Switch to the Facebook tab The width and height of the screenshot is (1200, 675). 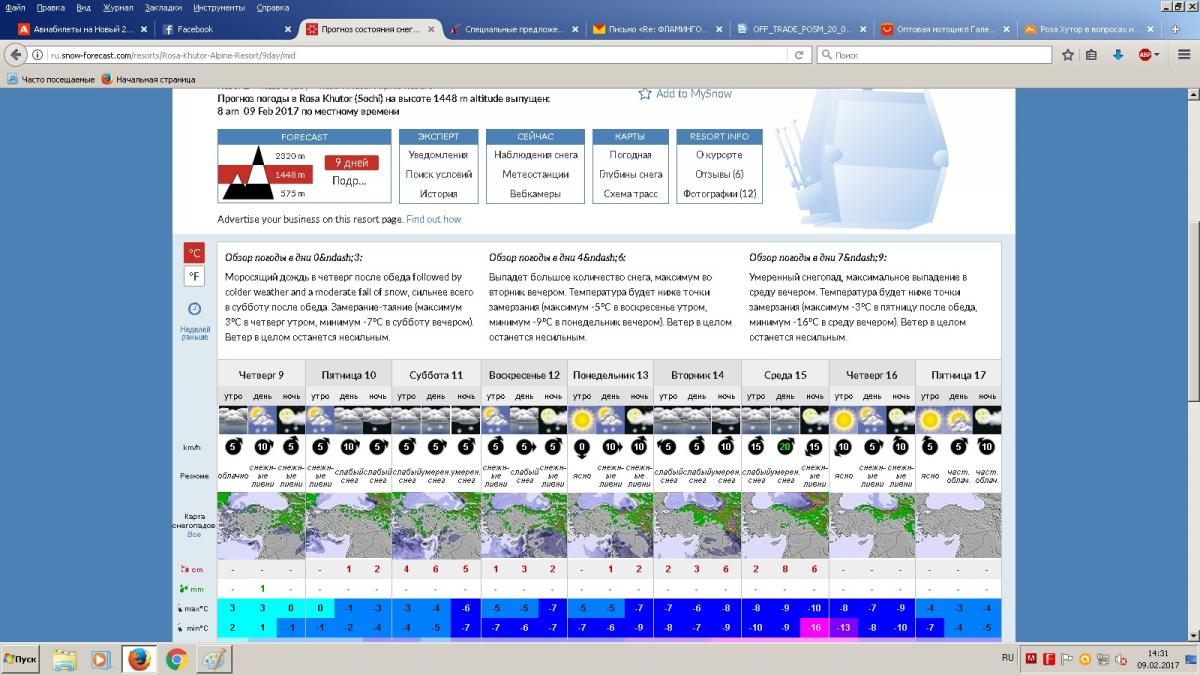pyautogui.click(x=226, y=29)
